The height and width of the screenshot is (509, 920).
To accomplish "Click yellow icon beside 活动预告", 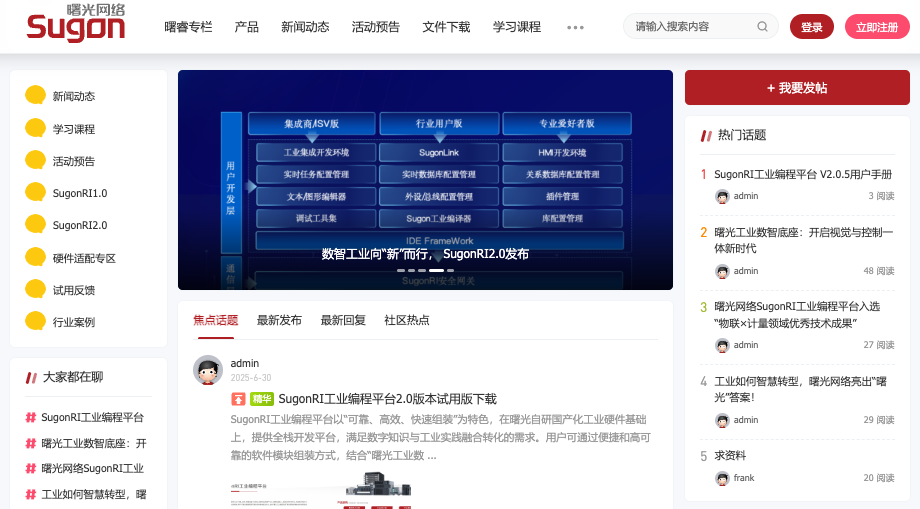I will pyautogui.click(x=35, y=160).
